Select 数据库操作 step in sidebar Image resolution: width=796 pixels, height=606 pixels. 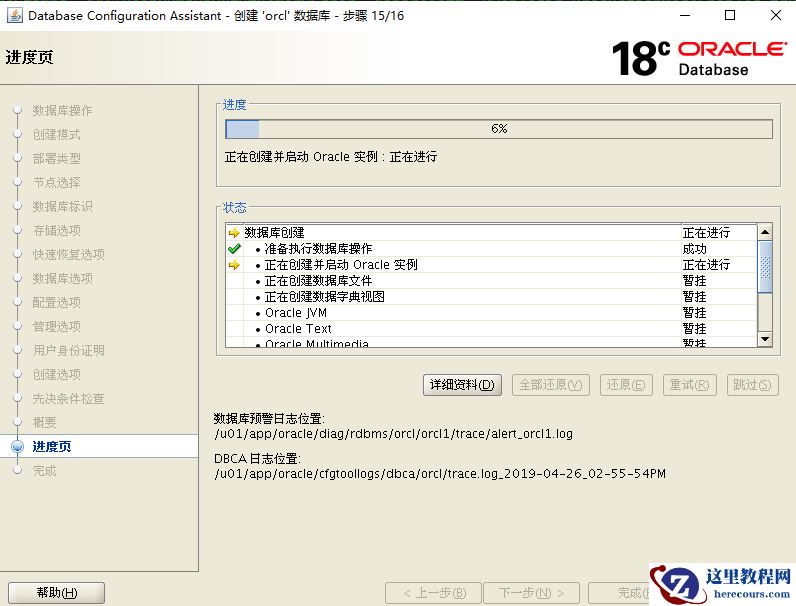(x=62, y=111)
